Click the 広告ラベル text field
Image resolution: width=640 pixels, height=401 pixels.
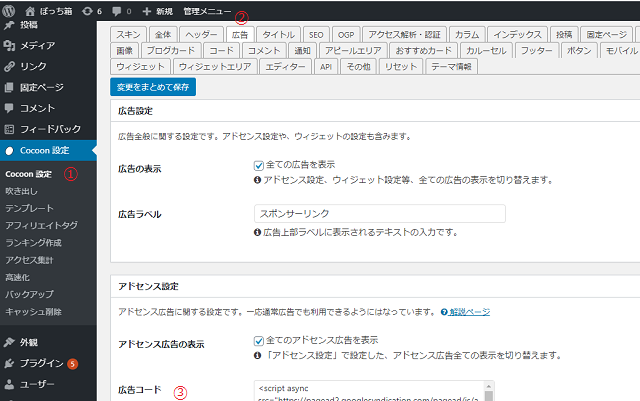click(x=380, y=213)
